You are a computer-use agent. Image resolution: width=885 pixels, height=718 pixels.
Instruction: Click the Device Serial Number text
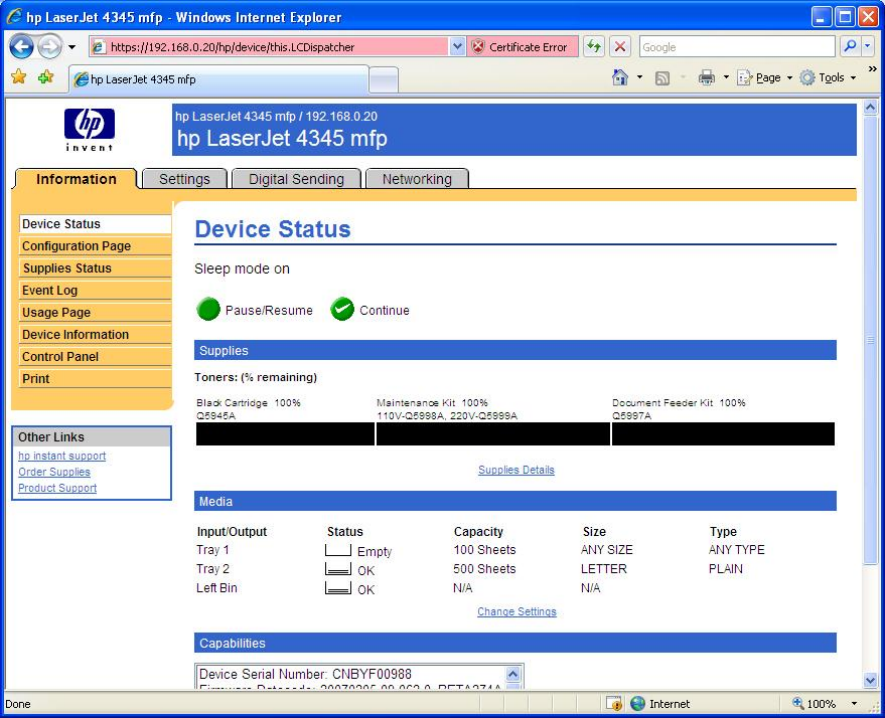pos(305,674)
